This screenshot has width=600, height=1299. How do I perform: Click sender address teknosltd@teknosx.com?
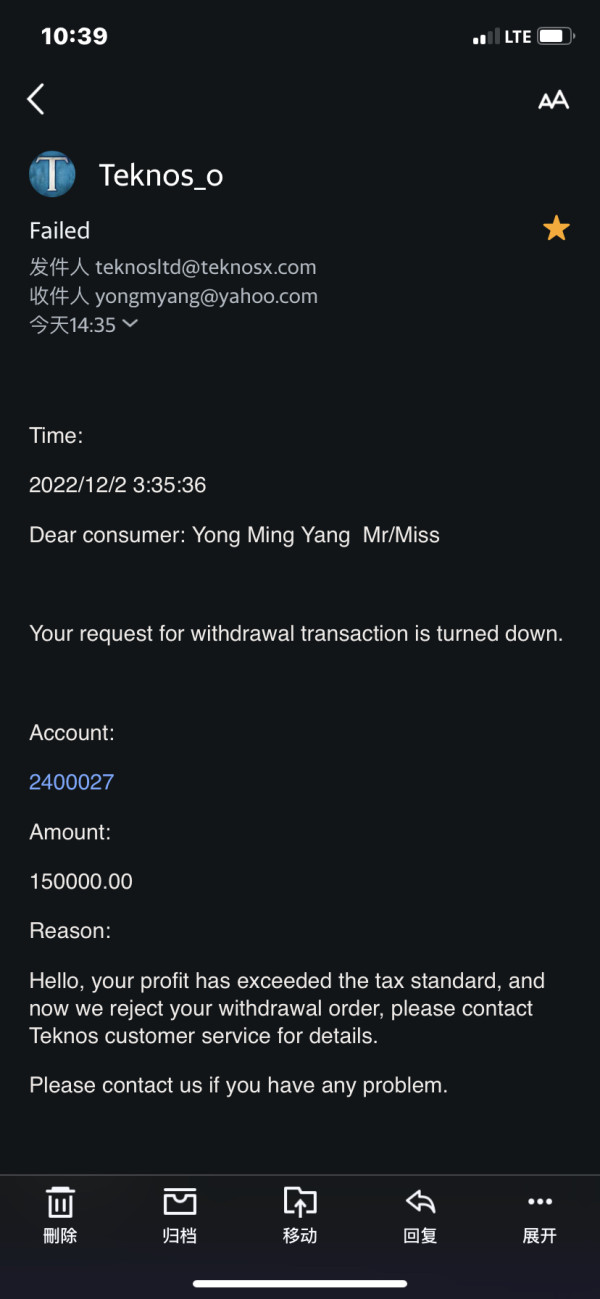pos(205,267)
